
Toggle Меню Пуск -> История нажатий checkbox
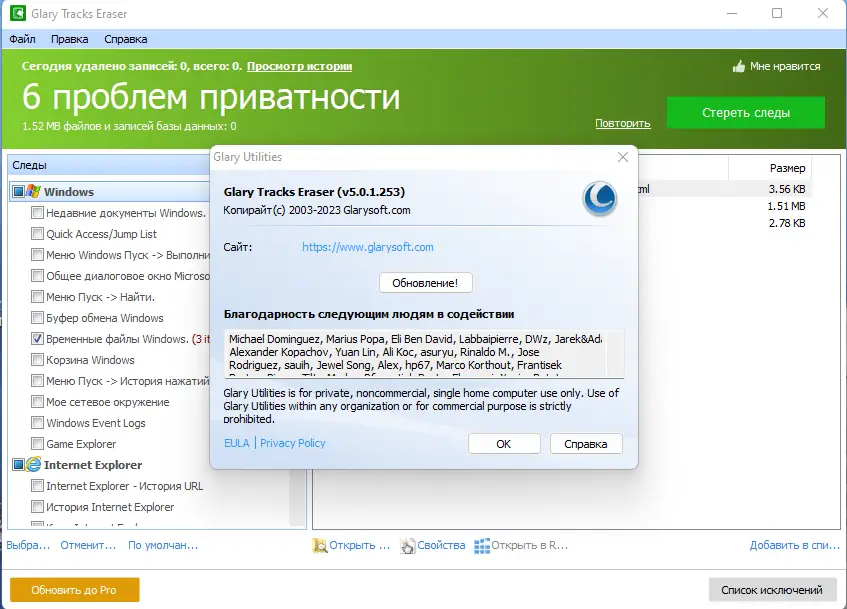pyautogui.click(x=37, y=381)
